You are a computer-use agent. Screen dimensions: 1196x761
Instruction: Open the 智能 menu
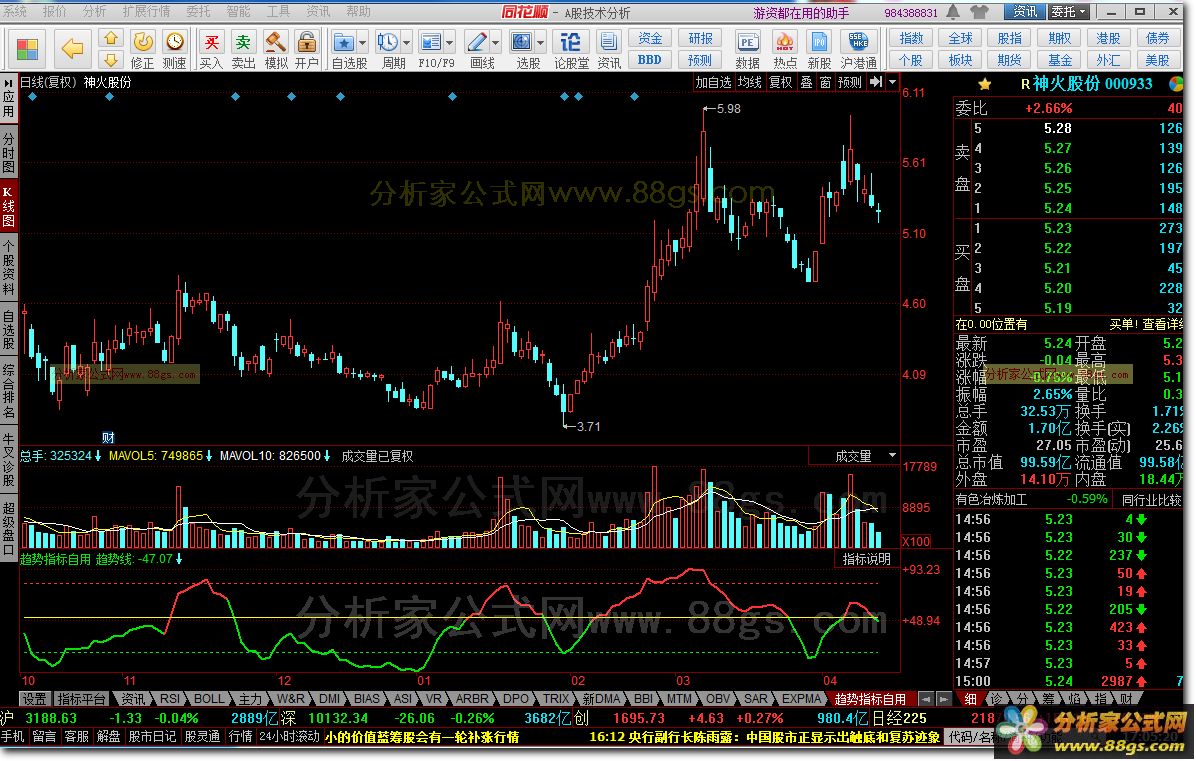click(x=239, y=11)
